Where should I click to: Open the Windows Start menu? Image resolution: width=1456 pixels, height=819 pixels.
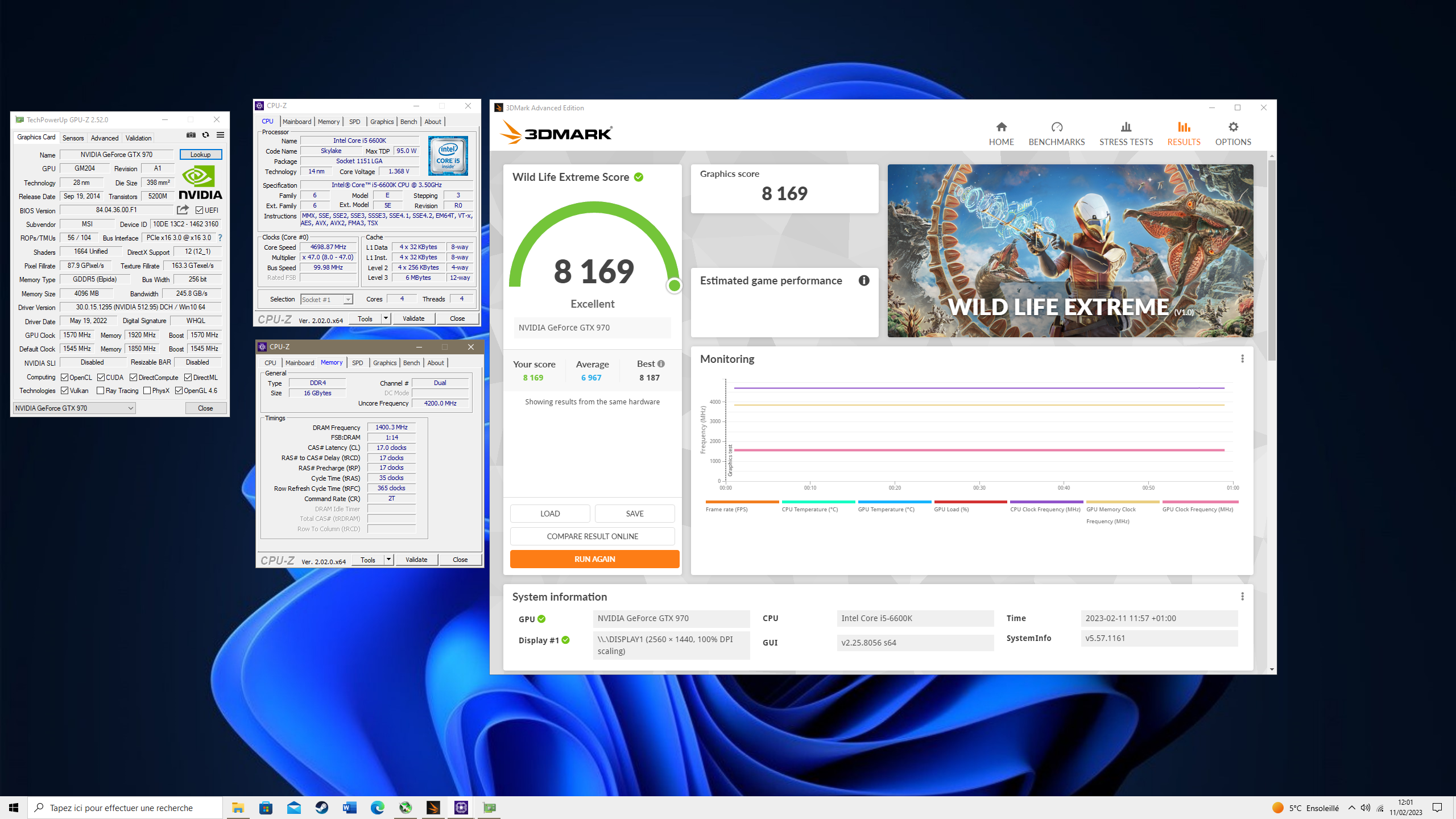pyautogui.click(x=14, y=808)
